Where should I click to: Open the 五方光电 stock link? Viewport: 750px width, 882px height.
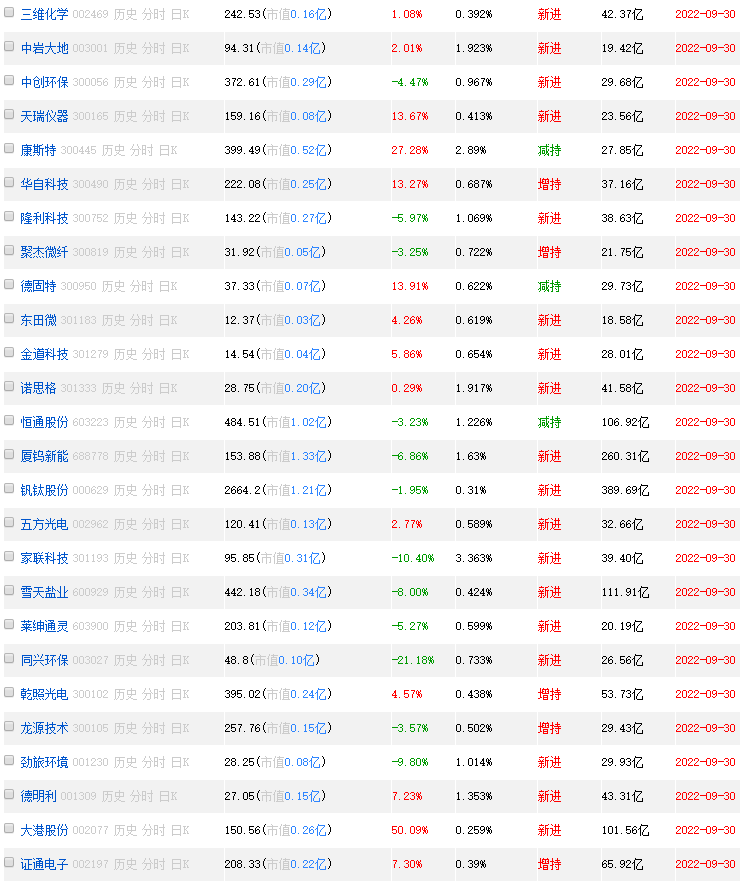44,524
